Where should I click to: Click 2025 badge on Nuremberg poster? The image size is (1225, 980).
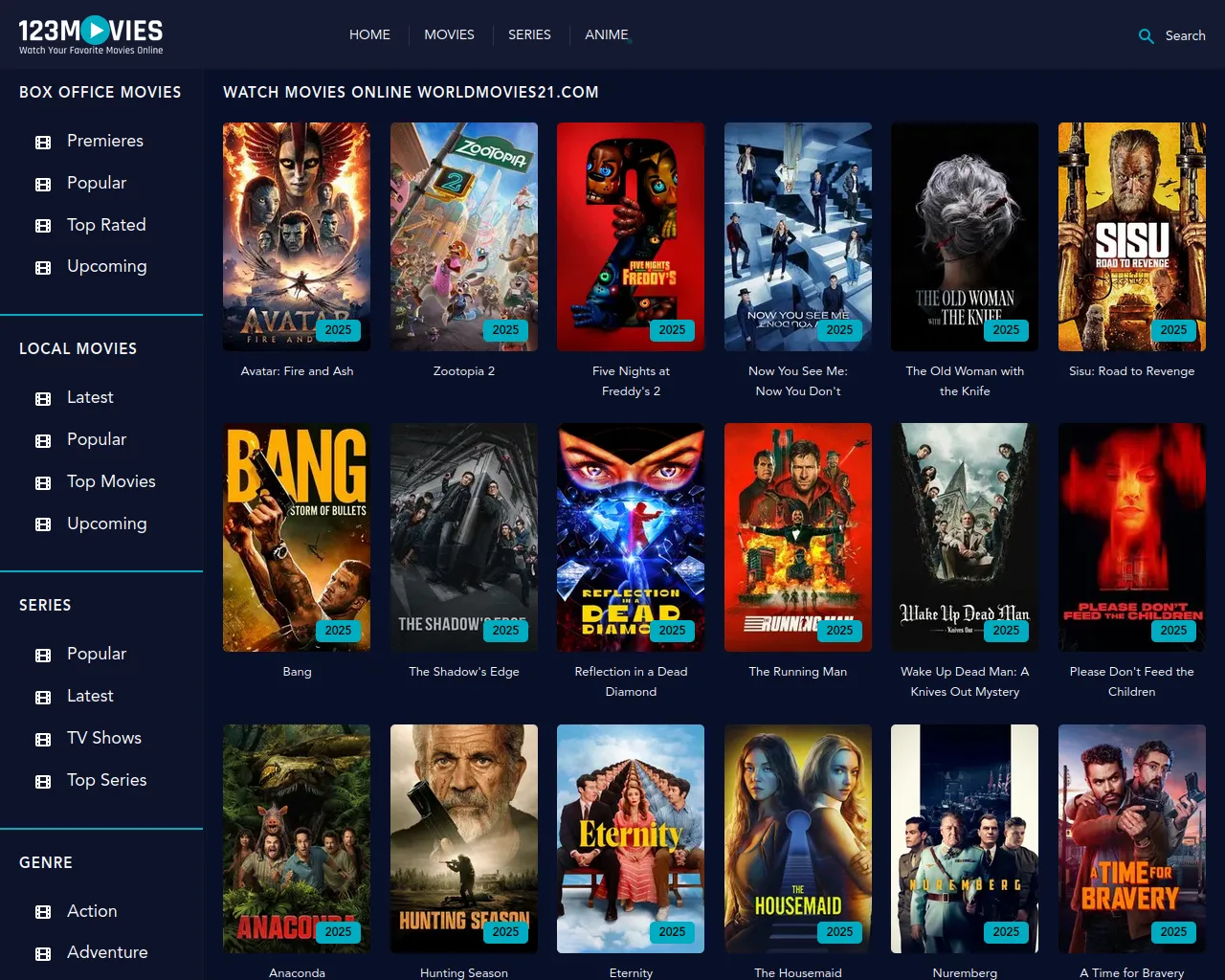(x=1006, y=932)
